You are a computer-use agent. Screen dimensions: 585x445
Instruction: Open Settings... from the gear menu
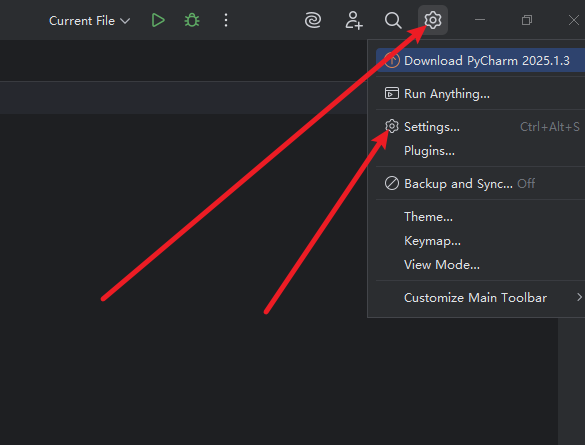click(x=481, y=127)
